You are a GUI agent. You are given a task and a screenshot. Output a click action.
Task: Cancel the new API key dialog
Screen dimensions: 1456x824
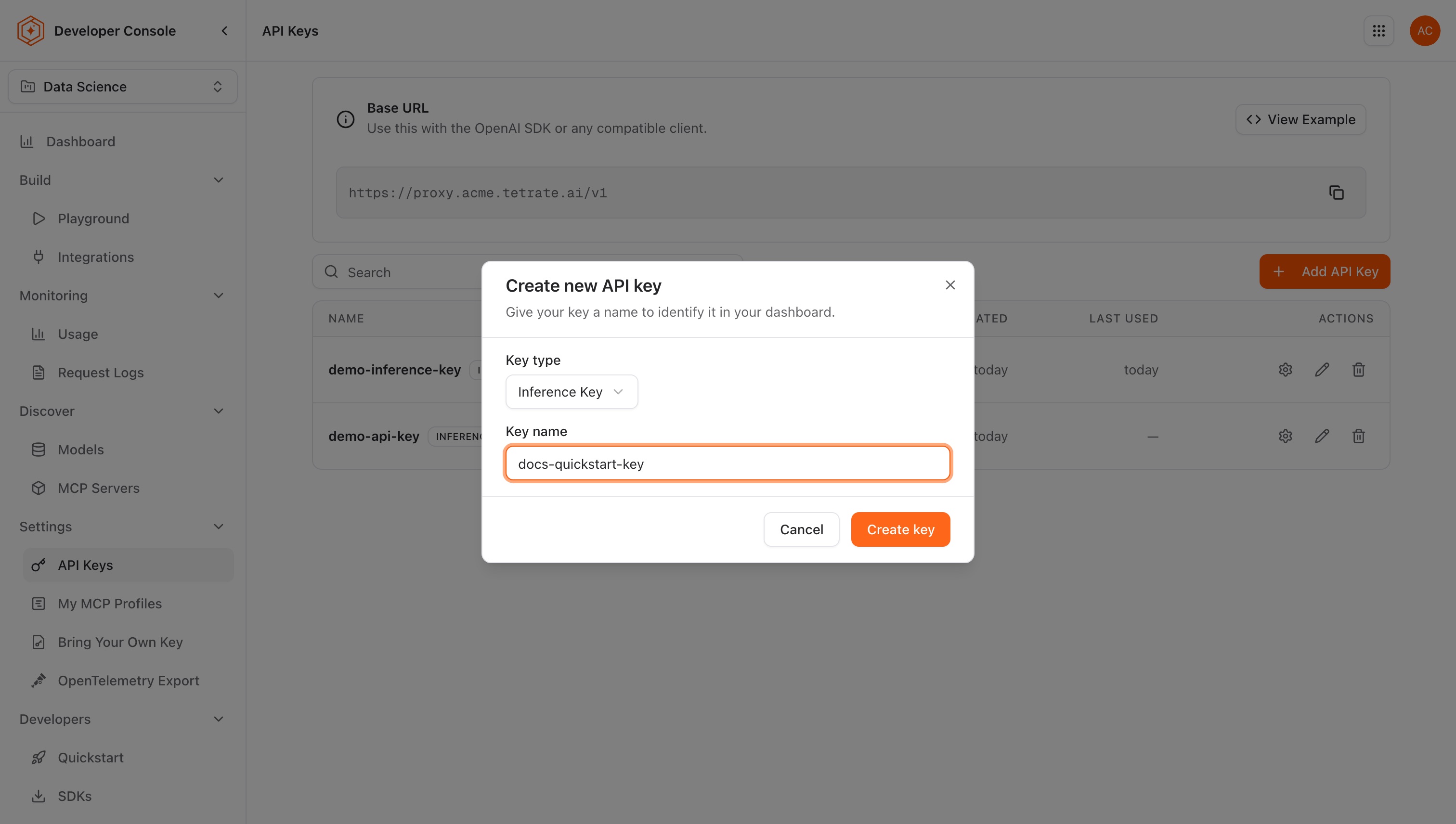point(801,529)
